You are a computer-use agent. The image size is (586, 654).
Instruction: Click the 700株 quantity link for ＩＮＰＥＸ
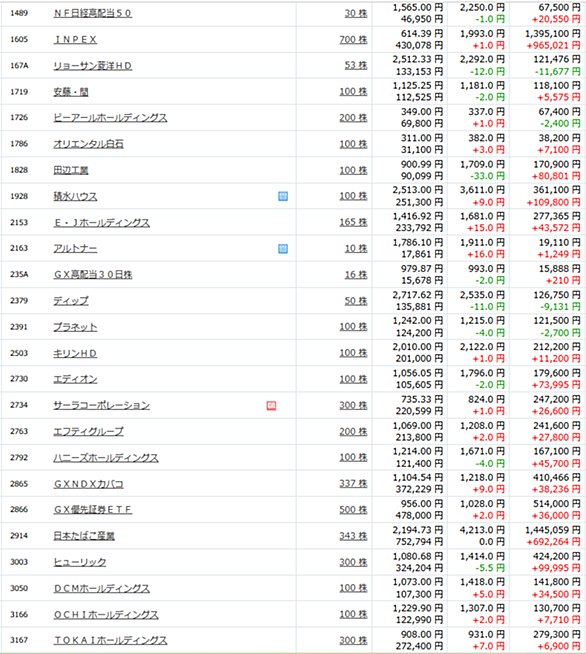click(x=353, y=40)
